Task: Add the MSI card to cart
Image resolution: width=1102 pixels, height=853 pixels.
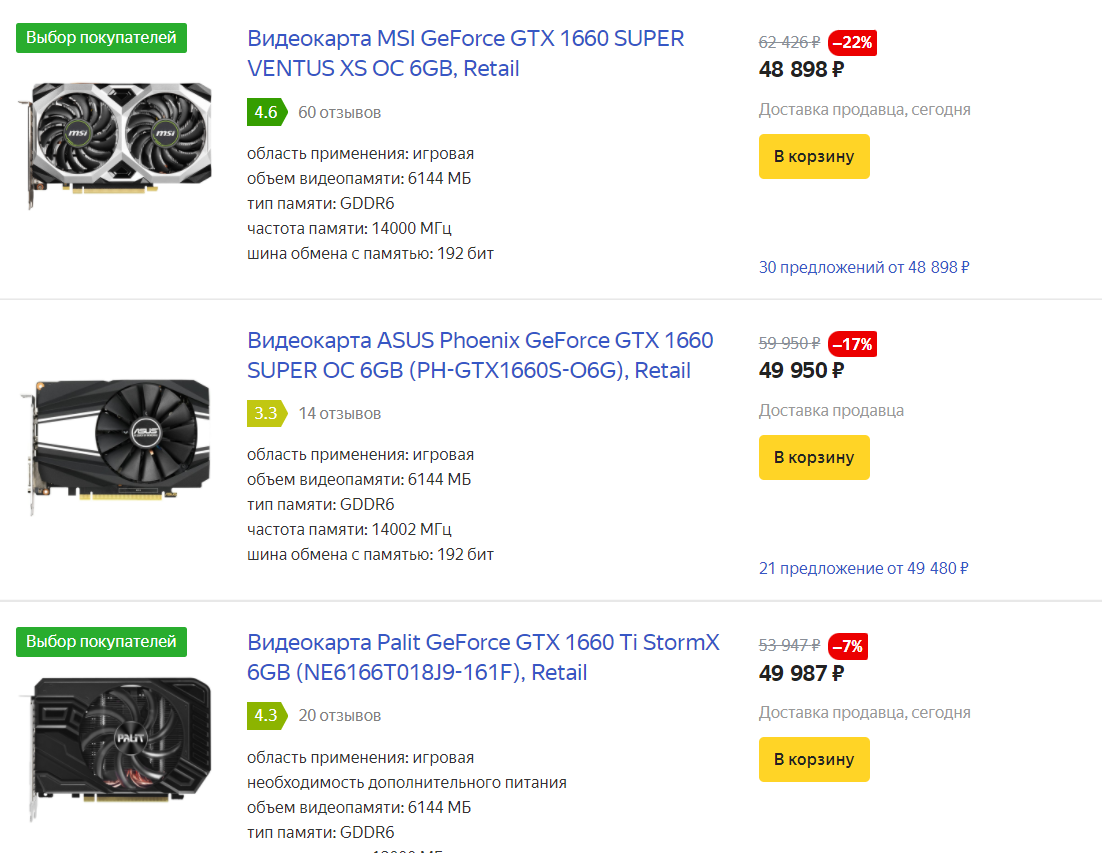Action: [814, 157]
